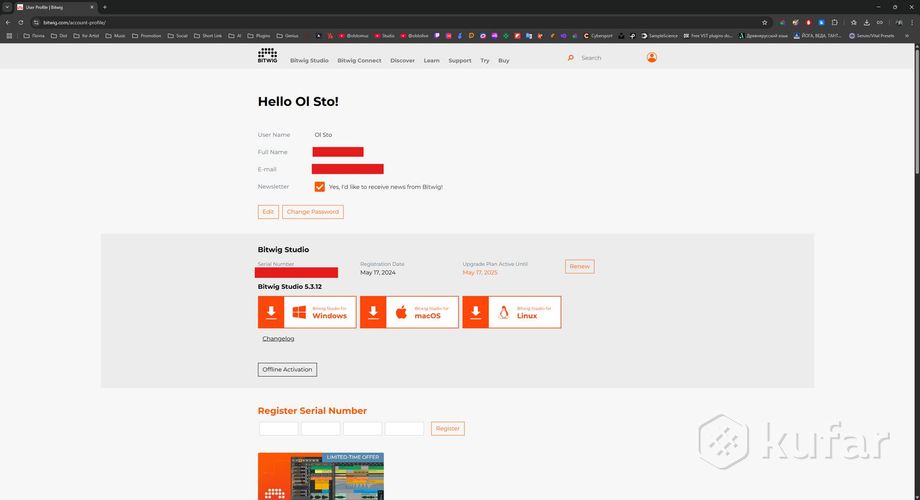Screen dimensions: 920x500
Task: Click the search magnifier icon
Action: [x=570, y=58]
